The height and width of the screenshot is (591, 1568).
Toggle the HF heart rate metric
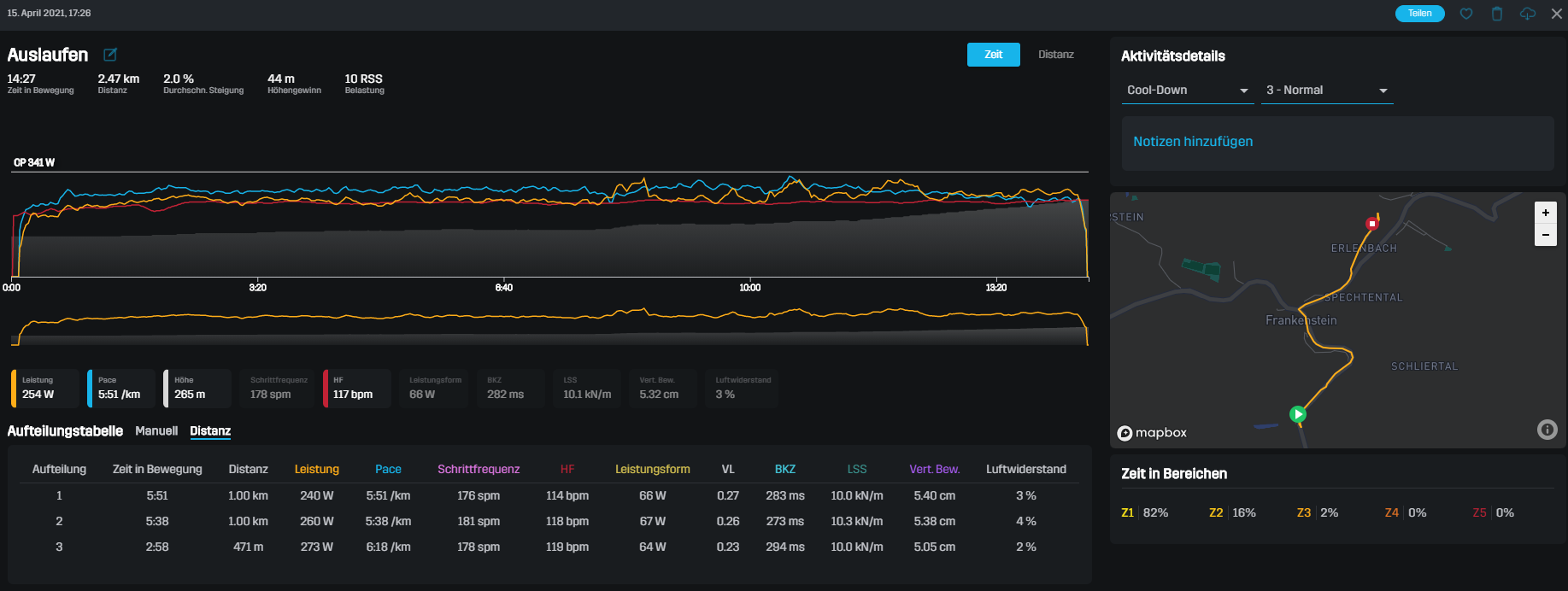[x=356, y=388]
